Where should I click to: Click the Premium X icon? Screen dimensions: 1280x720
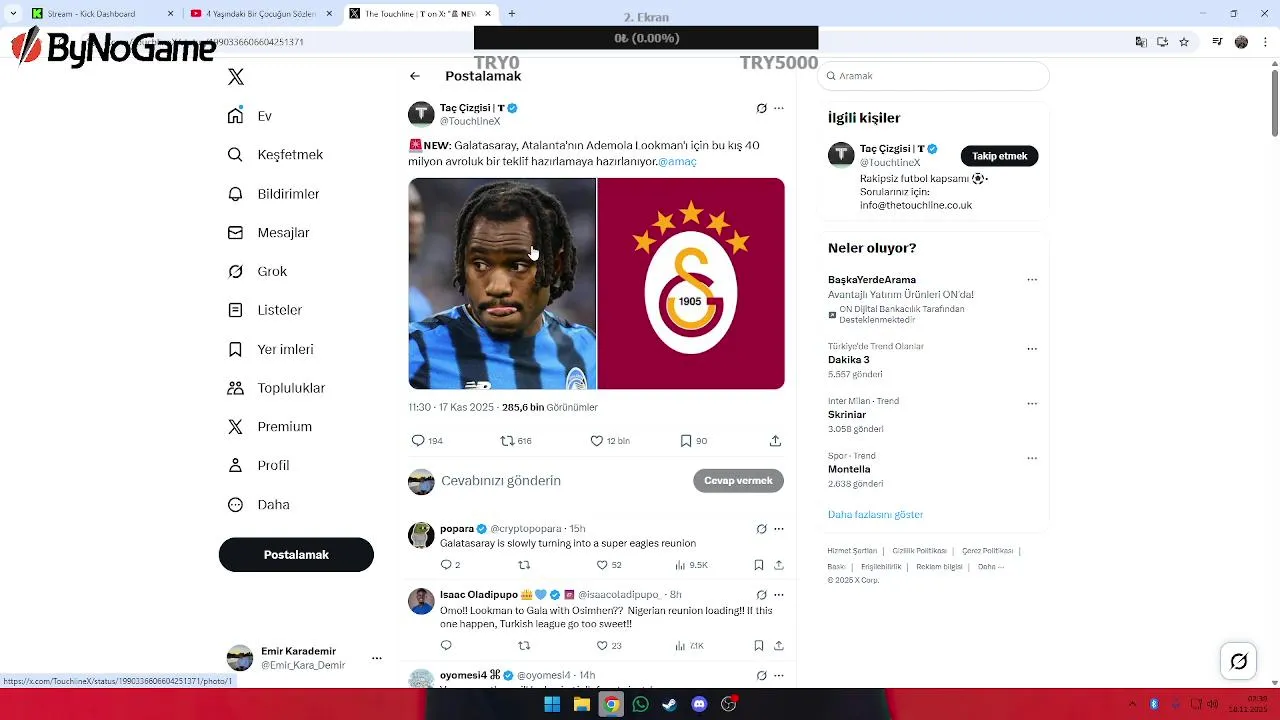click(x=236, y=427)
